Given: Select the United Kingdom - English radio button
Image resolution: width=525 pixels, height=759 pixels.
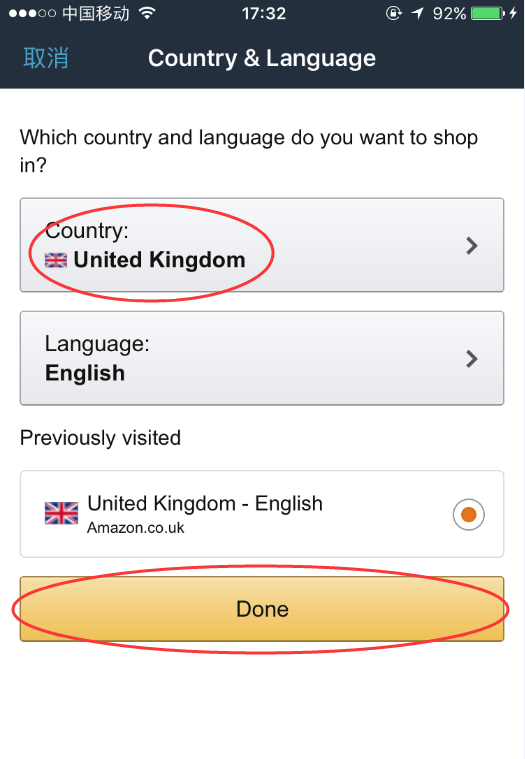Looking at the screenshot, I should tap(468, 514).
